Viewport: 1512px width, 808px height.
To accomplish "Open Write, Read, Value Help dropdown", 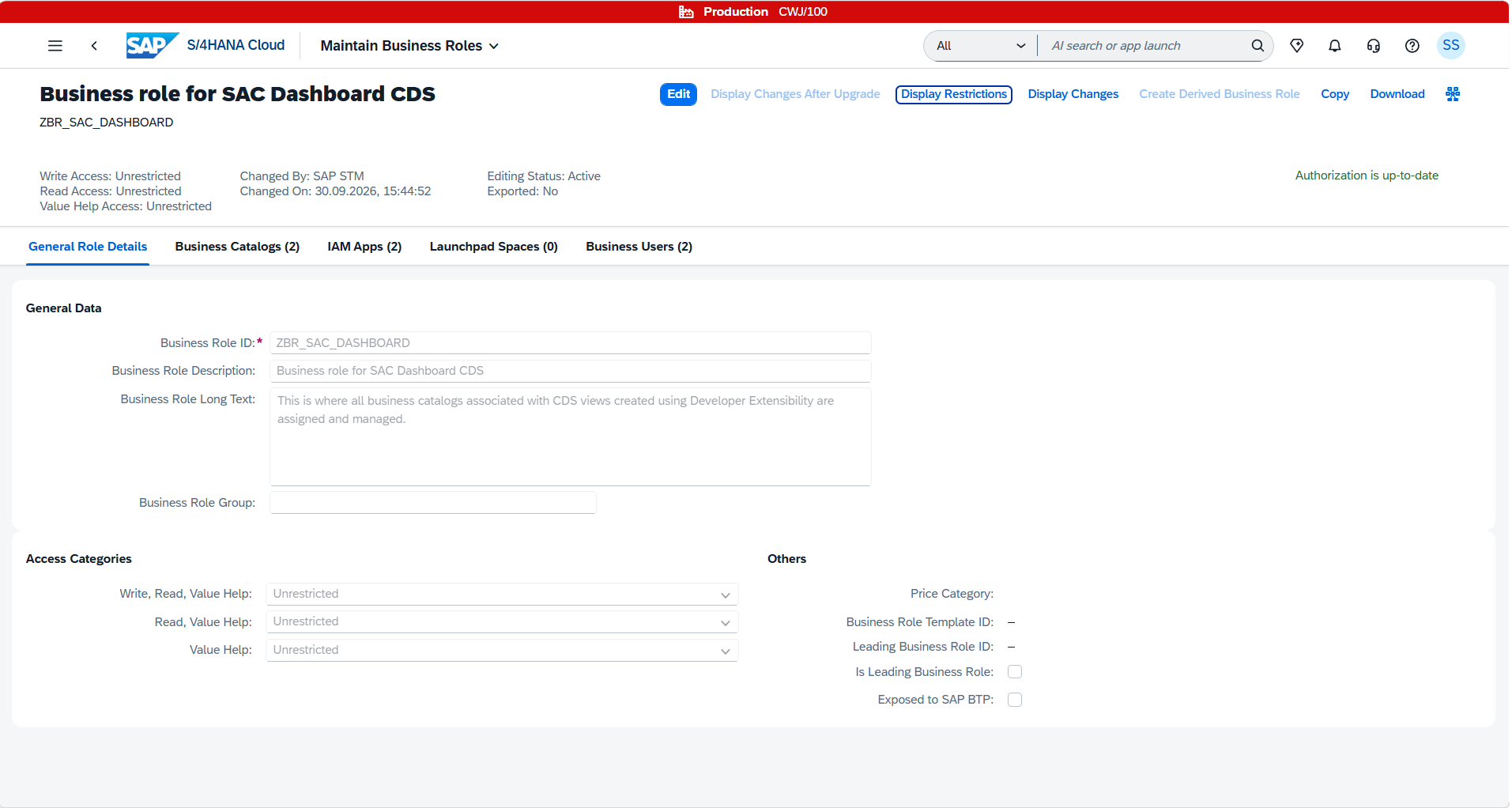I will (502, 594).
